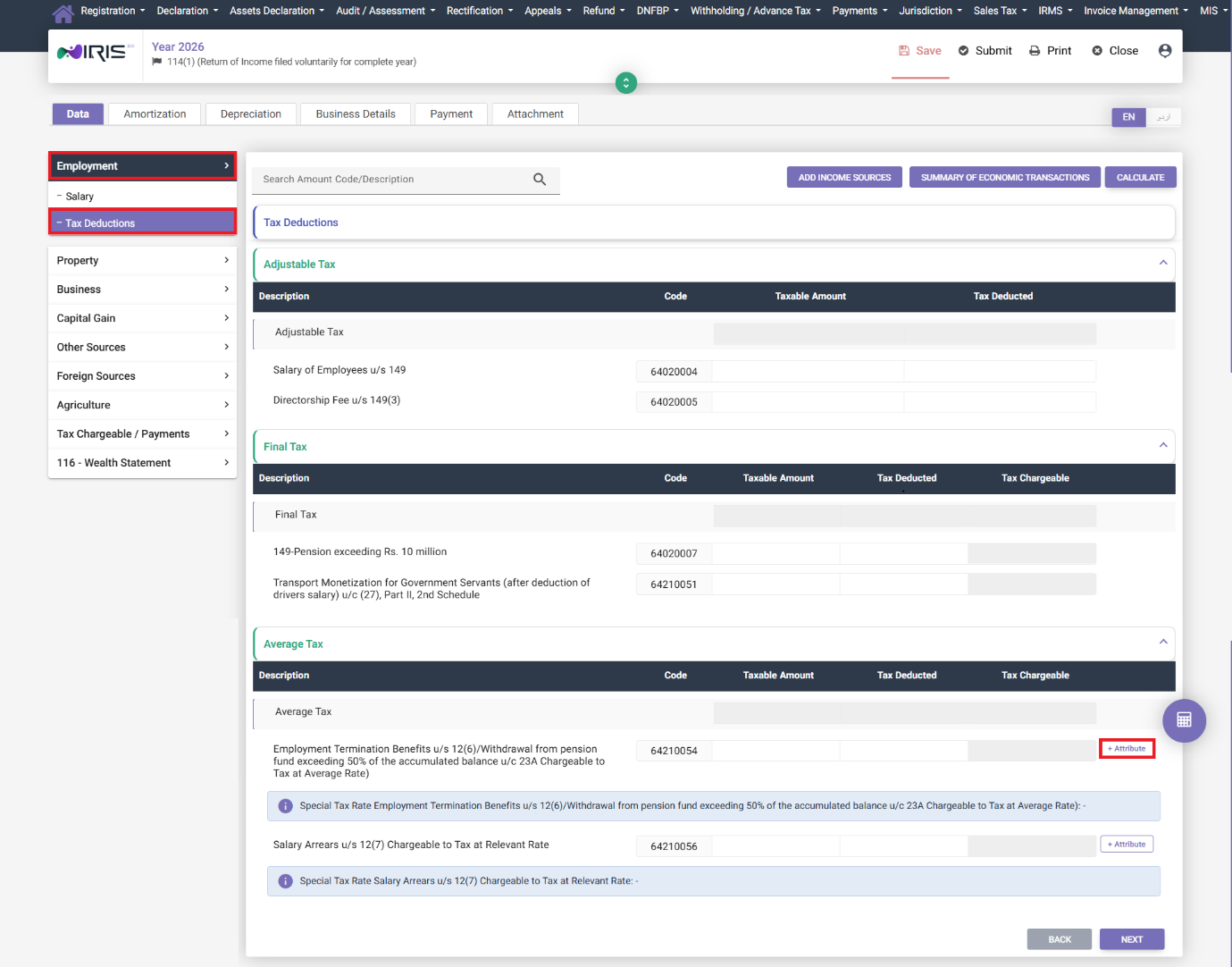The width and height of the screenshot is (1232, 967).
Task: Add attribute for Employment Termination Benefits
Action: click(1127, 749)
